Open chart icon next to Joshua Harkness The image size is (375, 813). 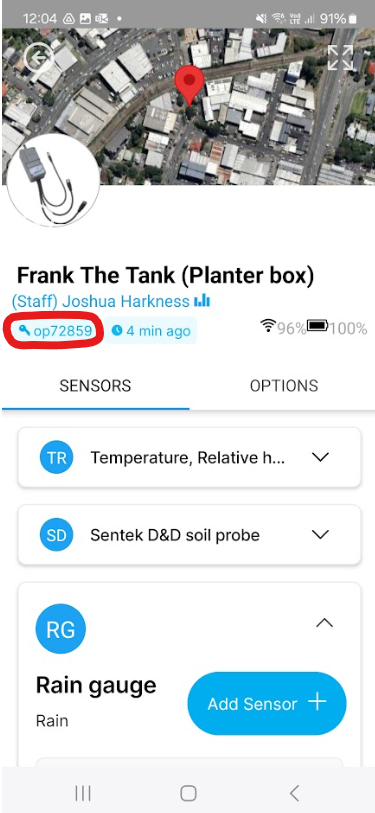pyautogui.click(x=202, y=301)
